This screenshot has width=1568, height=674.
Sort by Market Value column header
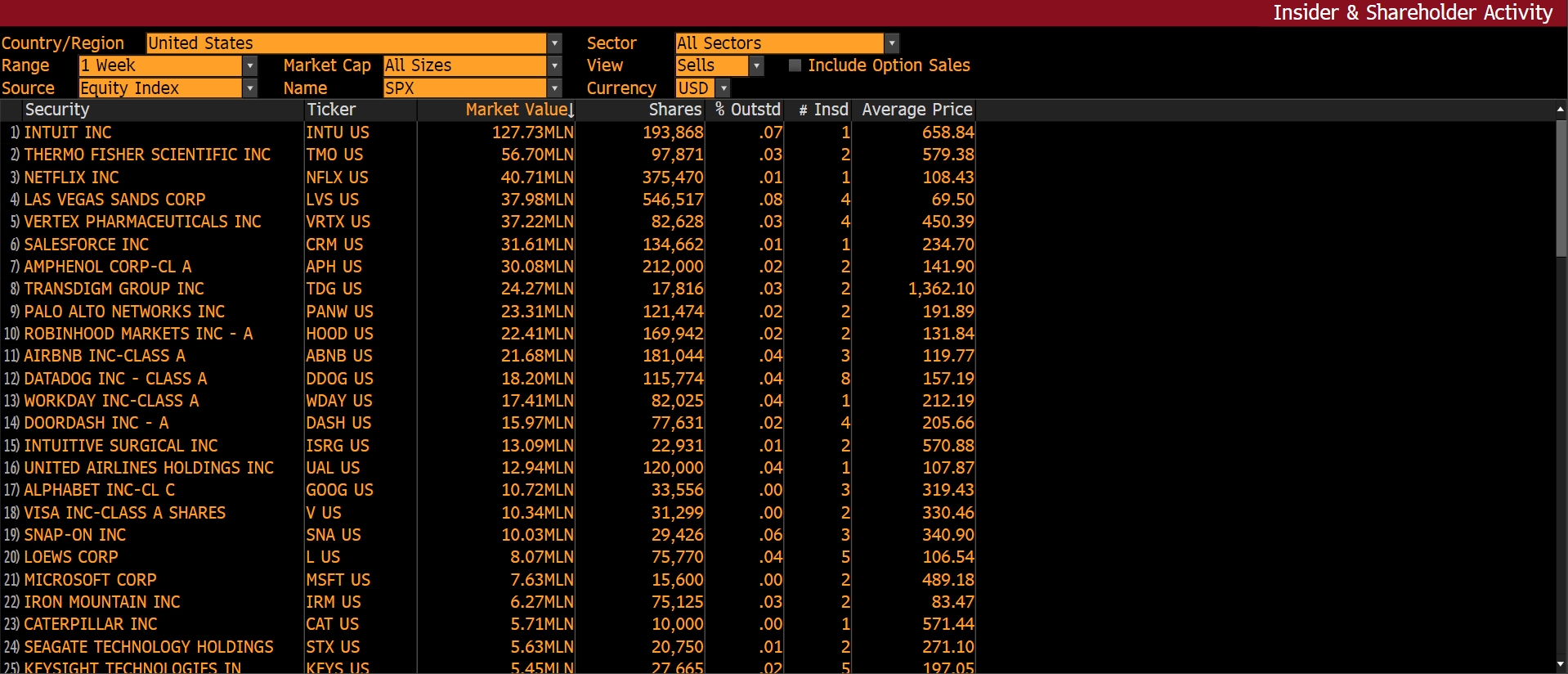click(x=515, y=110)
